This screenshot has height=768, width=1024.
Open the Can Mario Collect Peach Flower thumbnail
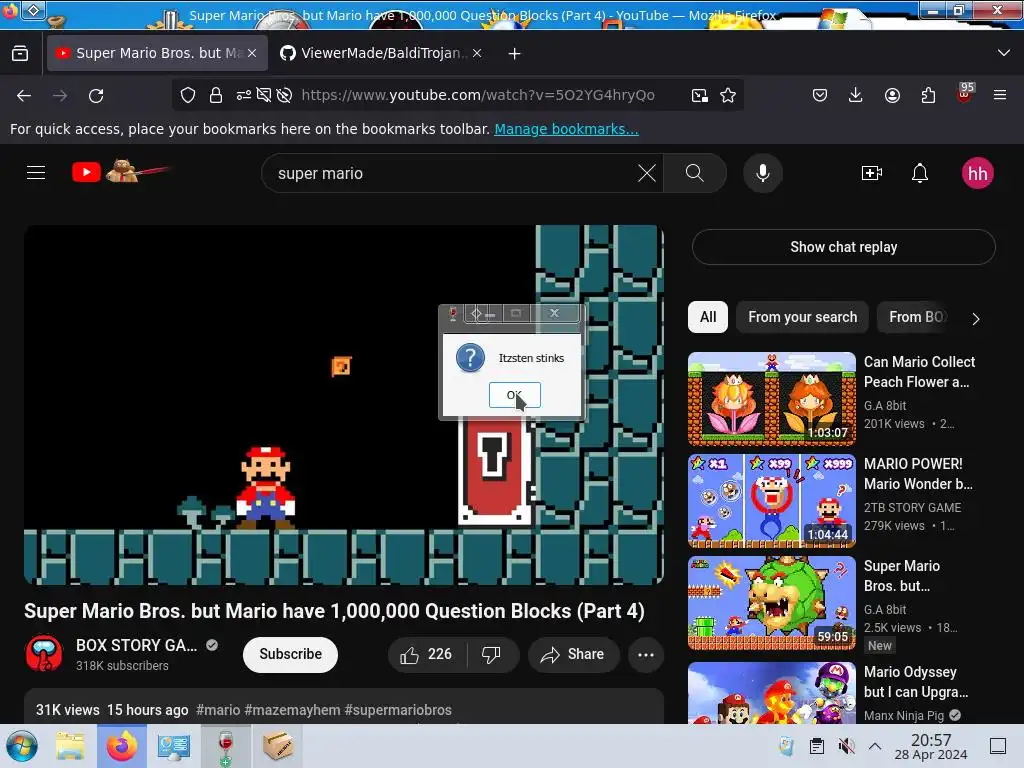click(771, 398)
